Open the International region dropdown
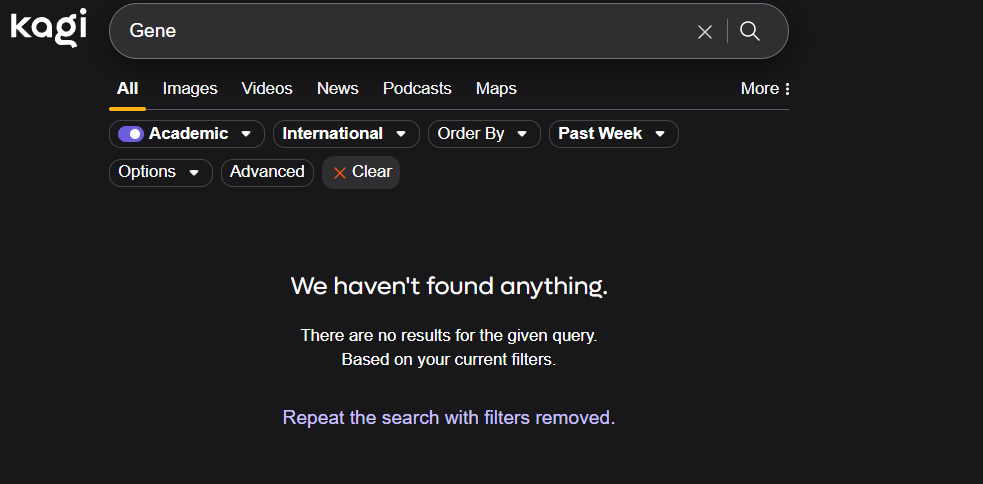The width and height of the screenshot is (983, 484). [x=346, y=134]
